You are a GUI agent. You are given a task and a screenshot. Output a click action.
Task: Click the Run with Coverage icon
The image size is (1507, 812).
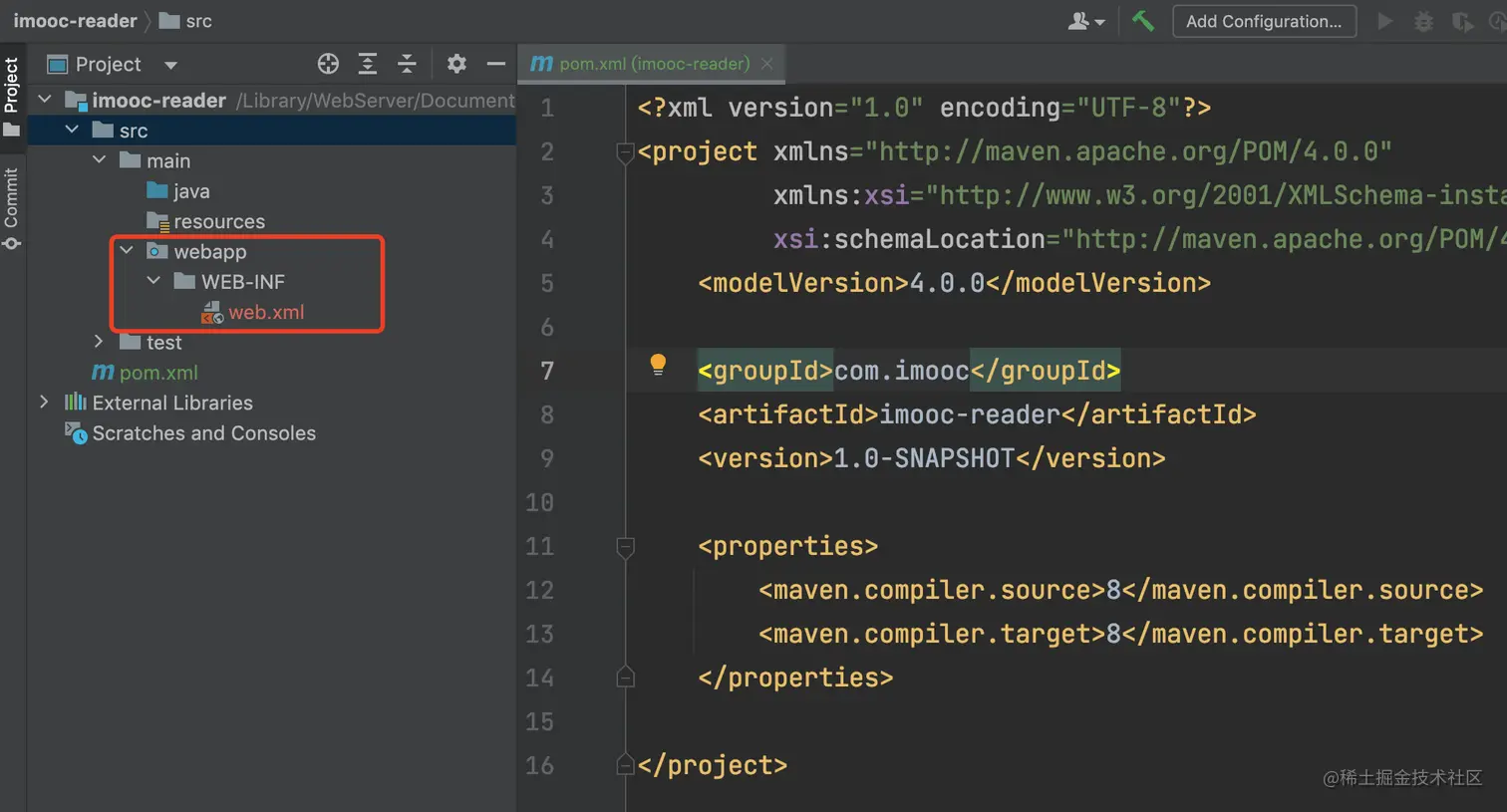click(x=1462, y=21)
